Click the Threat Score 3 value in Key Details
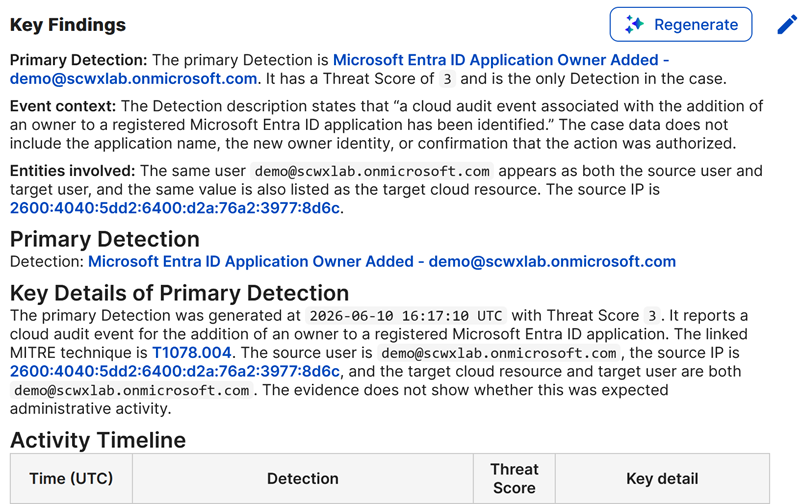Image resolution: width=801 pixels, height=504 pixels. pos(652,316)
